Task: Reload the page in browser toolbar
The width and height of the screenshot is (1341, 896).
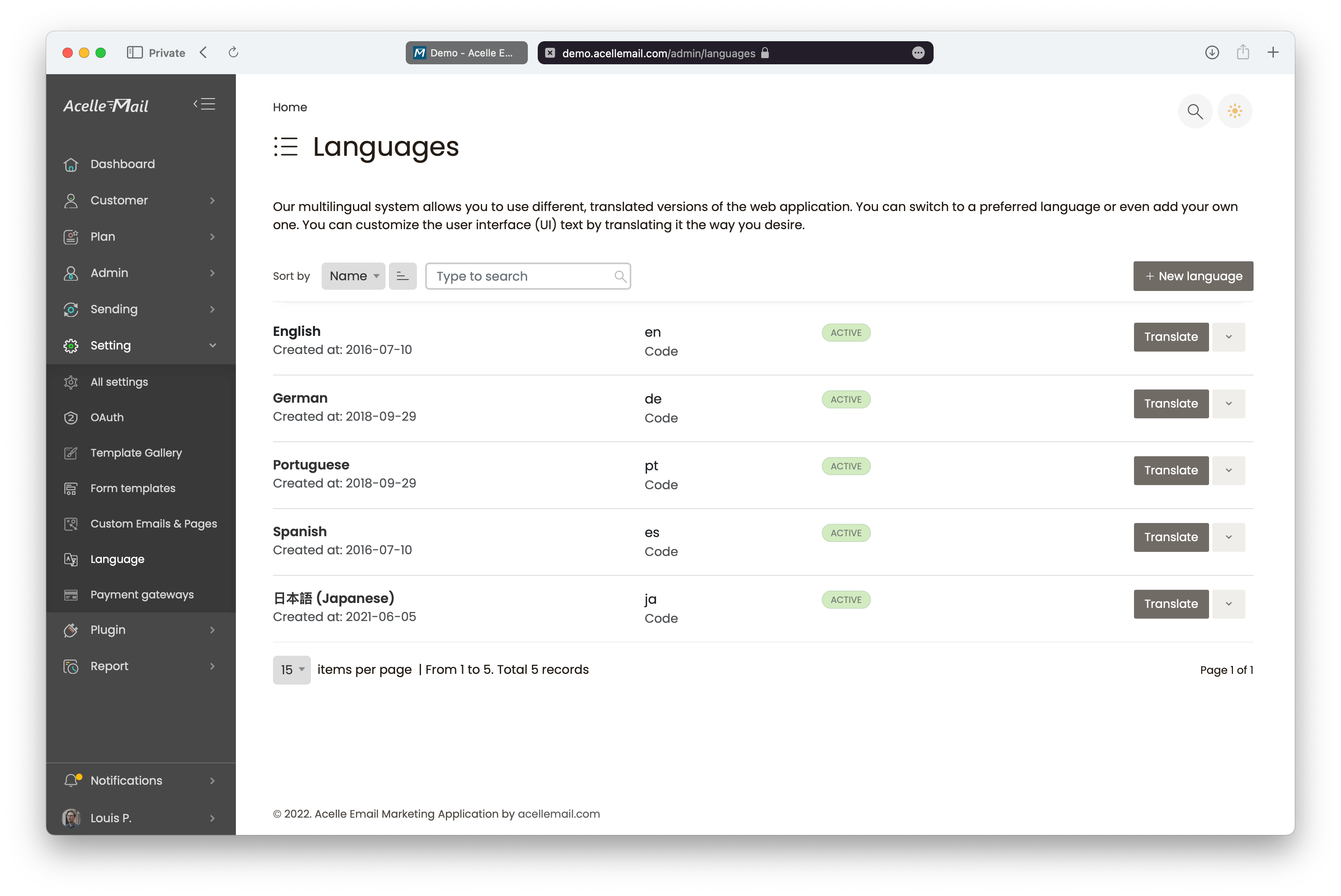Action: click(233, 53)
